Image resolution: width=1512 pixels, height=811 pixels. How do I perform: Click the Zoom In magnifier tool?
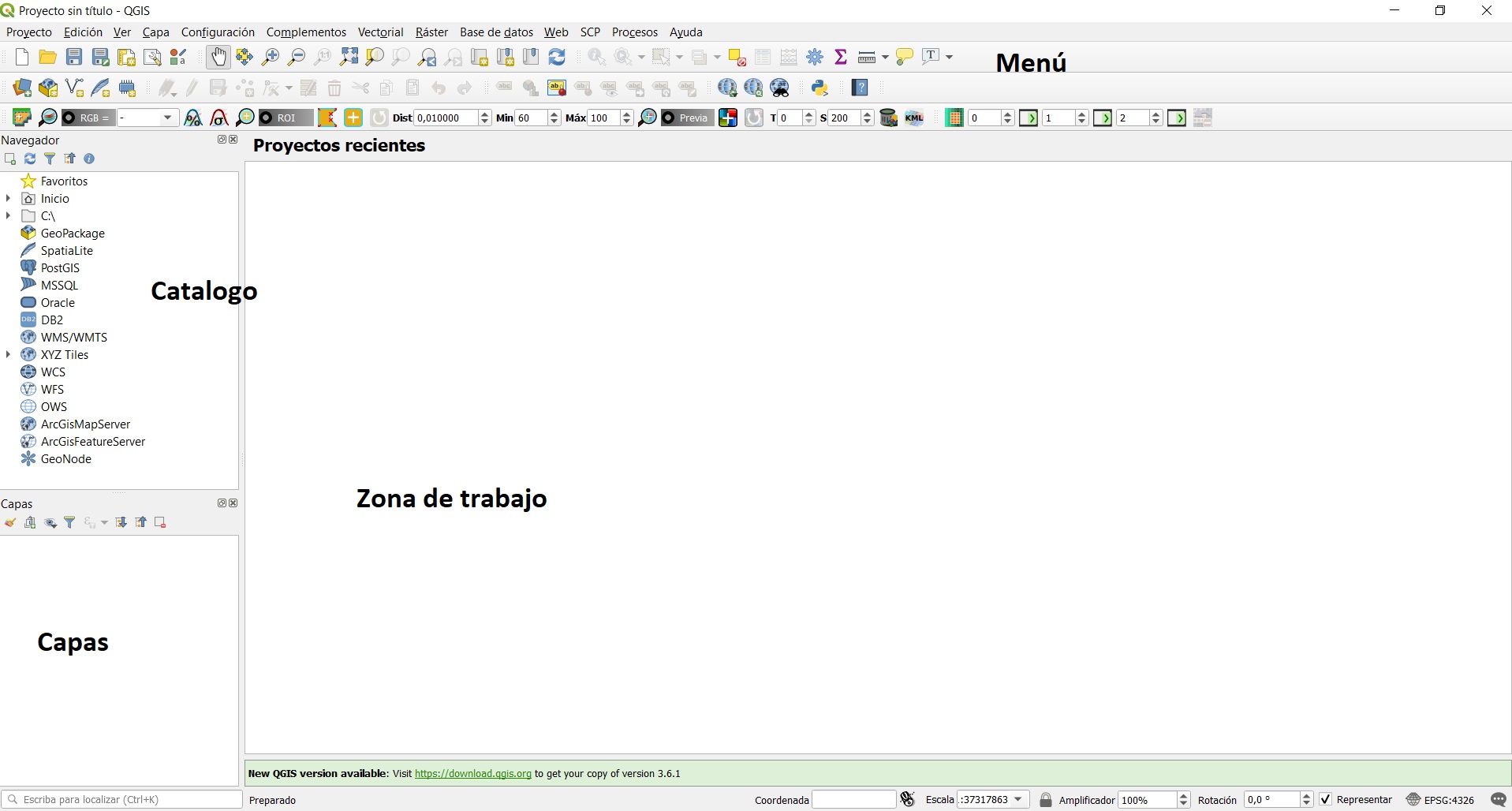271,57
